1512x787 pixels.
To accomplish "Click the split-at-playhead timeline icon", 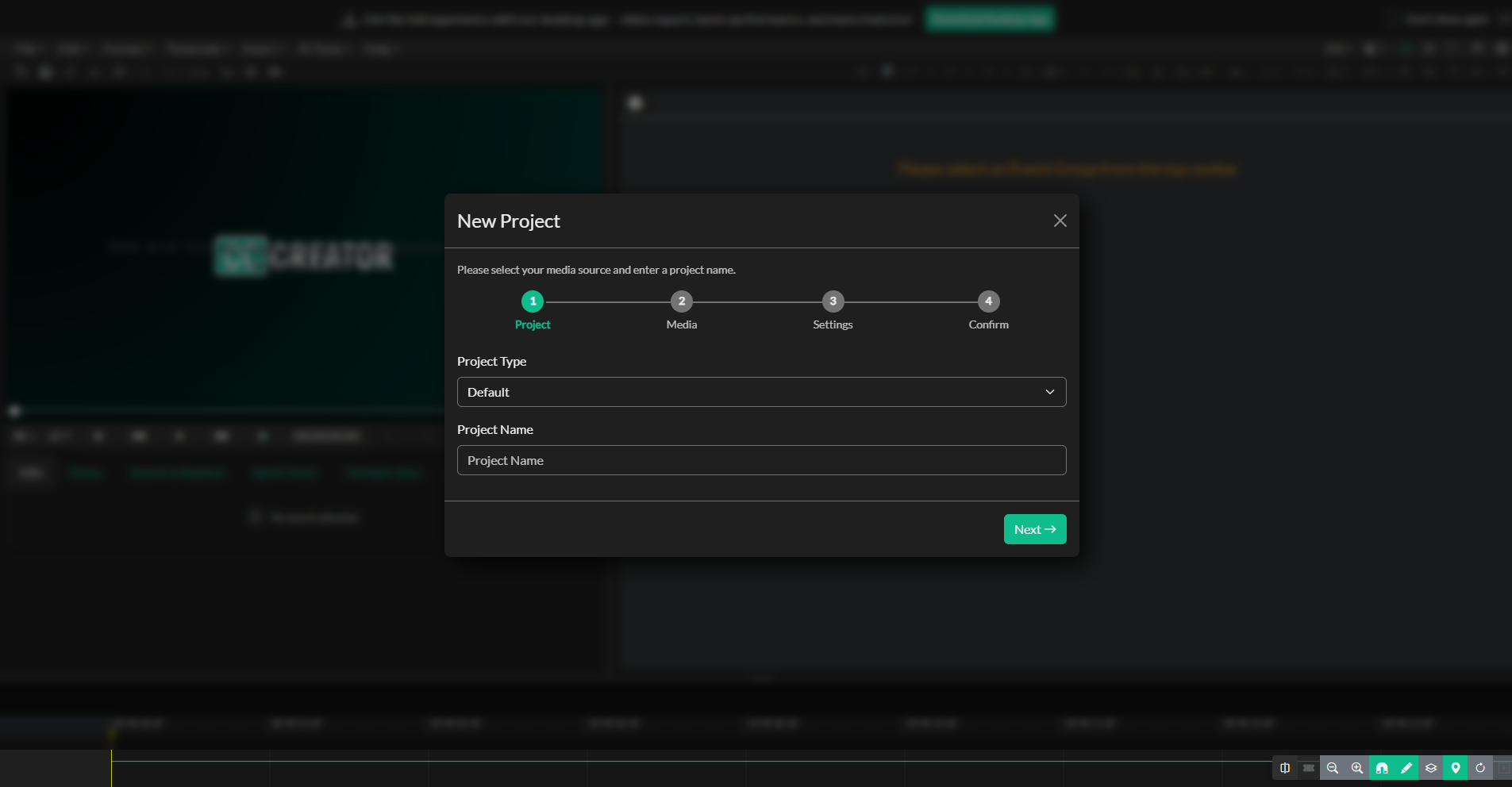I will click(x=1284, y=768).
